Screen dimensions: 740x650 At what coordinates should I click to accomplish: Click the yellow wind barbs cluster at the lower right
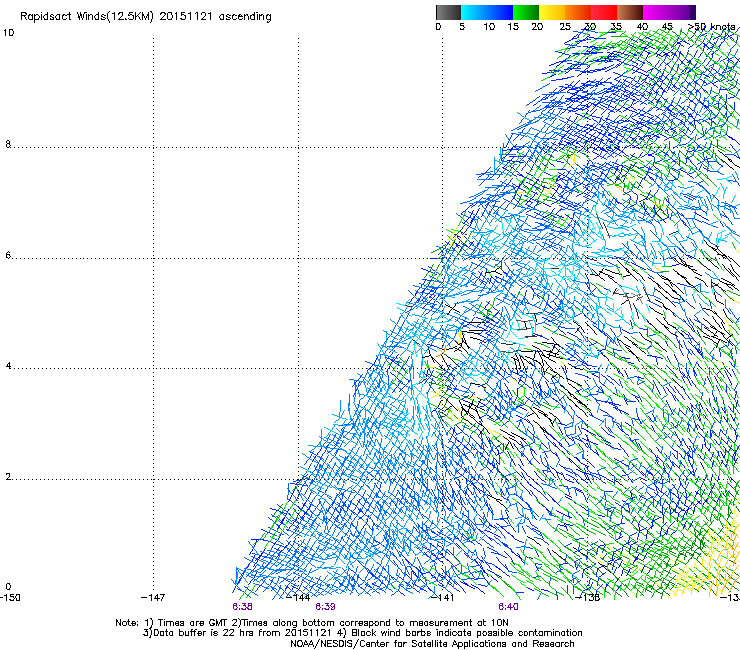708,564
